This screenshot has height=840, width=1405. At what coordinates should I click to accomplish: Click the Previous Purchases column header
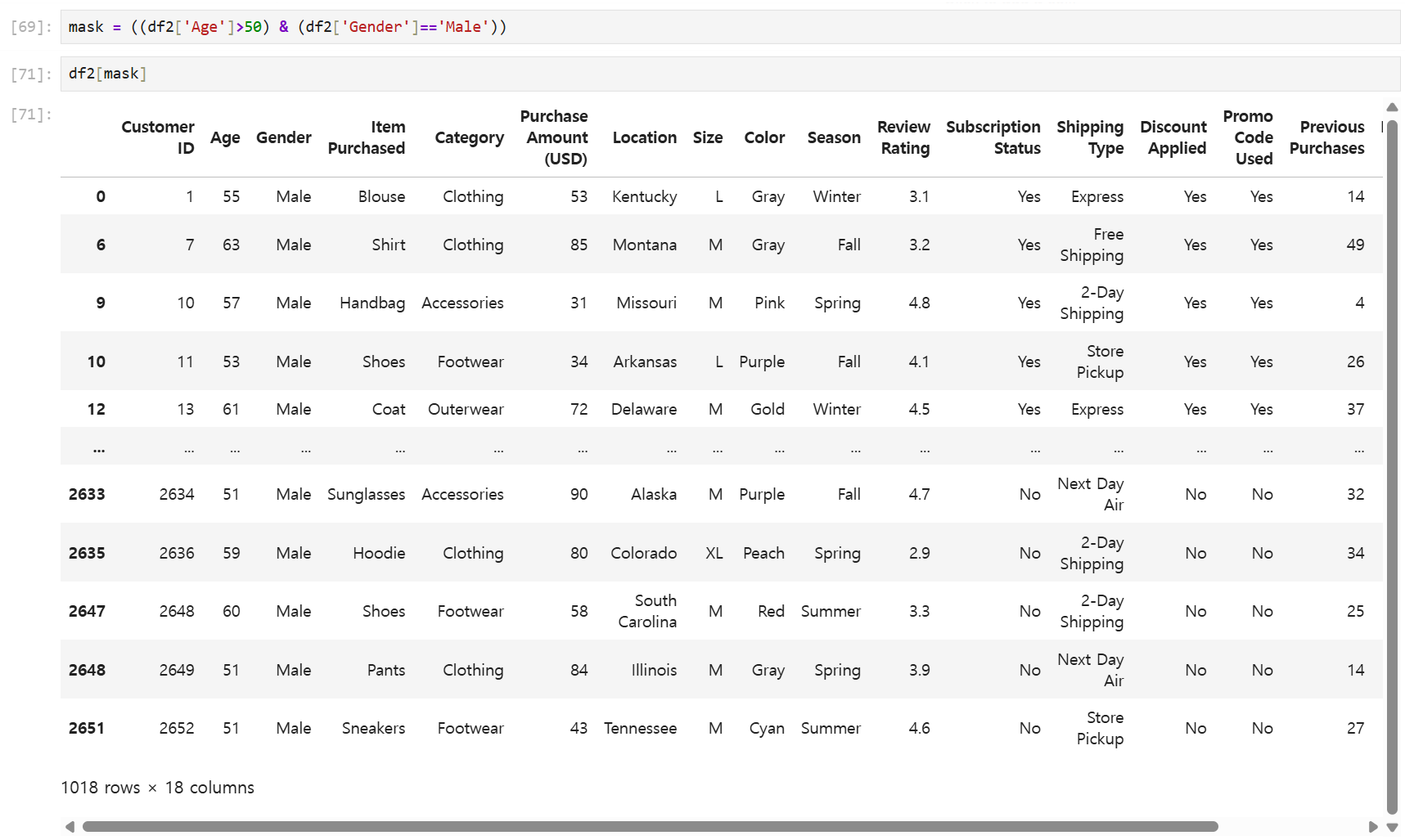(1327, 137)
